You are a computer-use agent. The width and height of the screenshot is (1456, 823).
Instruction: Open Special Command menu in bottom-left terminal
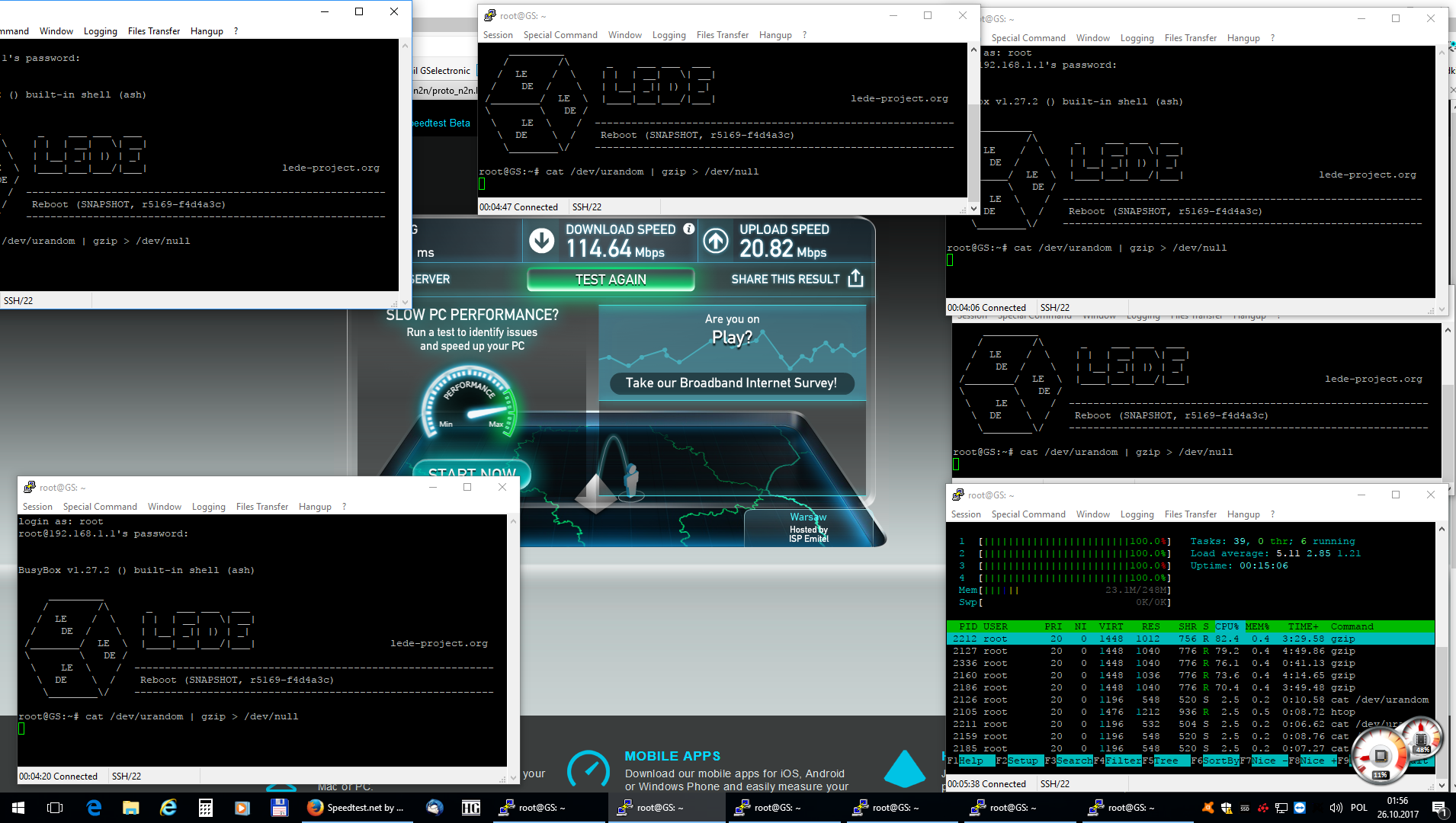100,507
